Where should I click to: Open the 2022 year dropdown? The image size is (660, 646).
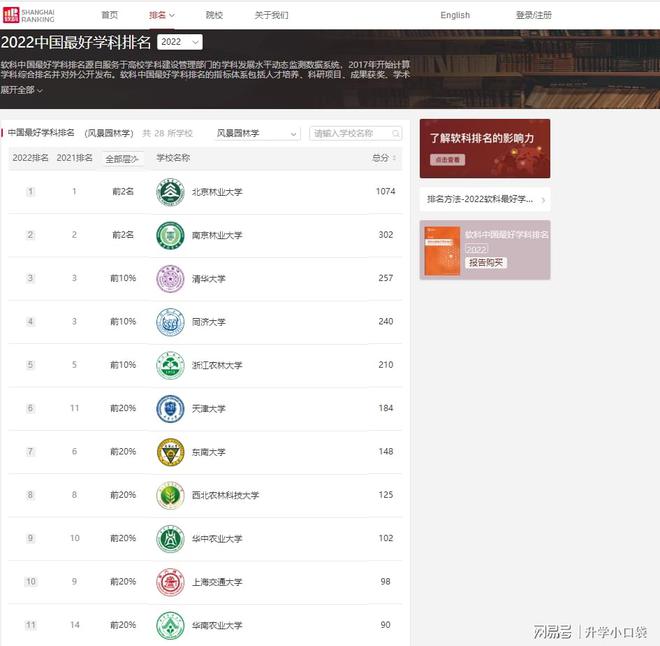click(180, 42)
